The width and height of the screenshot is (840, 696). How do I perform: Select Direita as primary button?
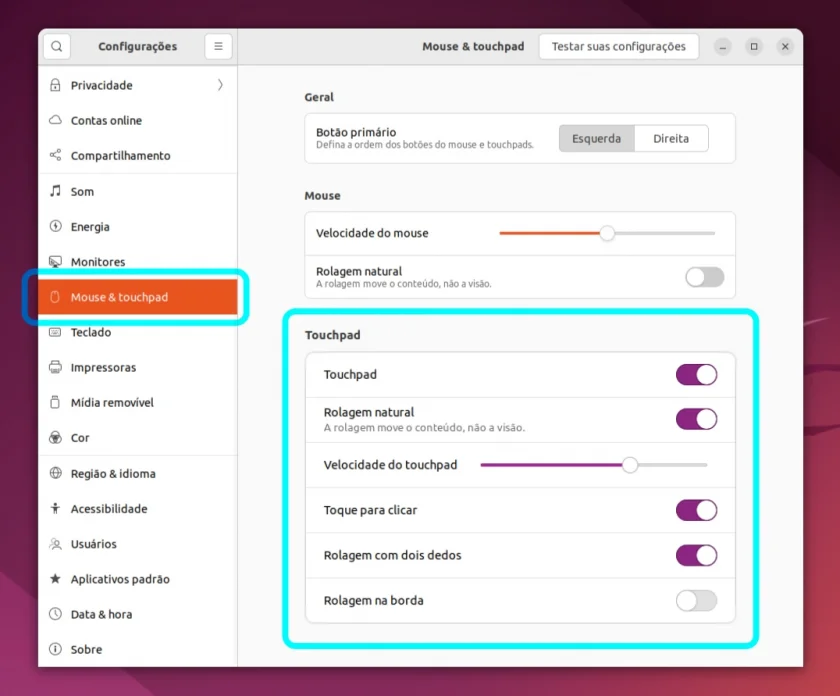[671, 139]
